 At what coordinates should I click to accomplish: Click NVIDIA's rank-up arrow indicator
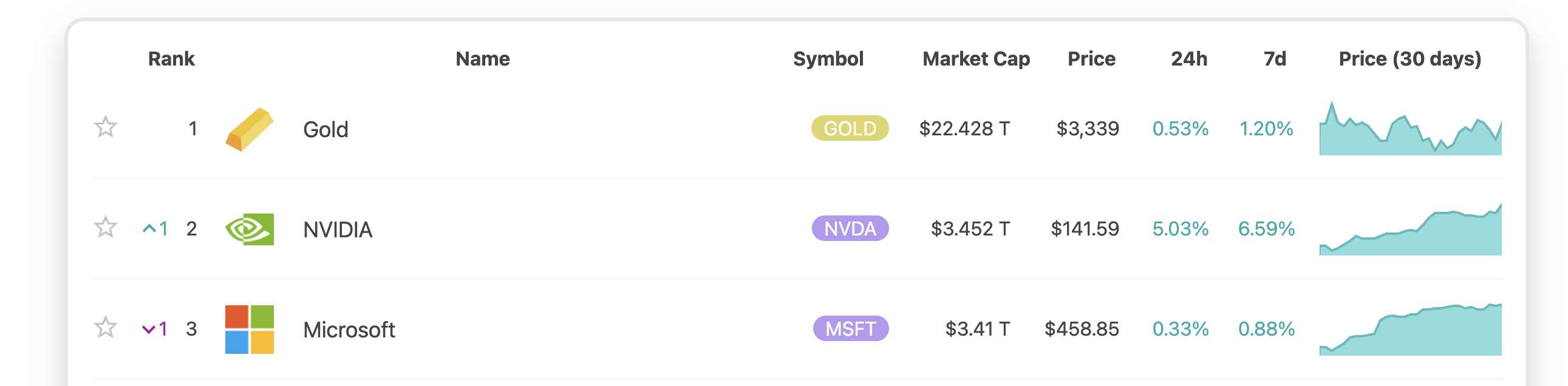point(155,229)
